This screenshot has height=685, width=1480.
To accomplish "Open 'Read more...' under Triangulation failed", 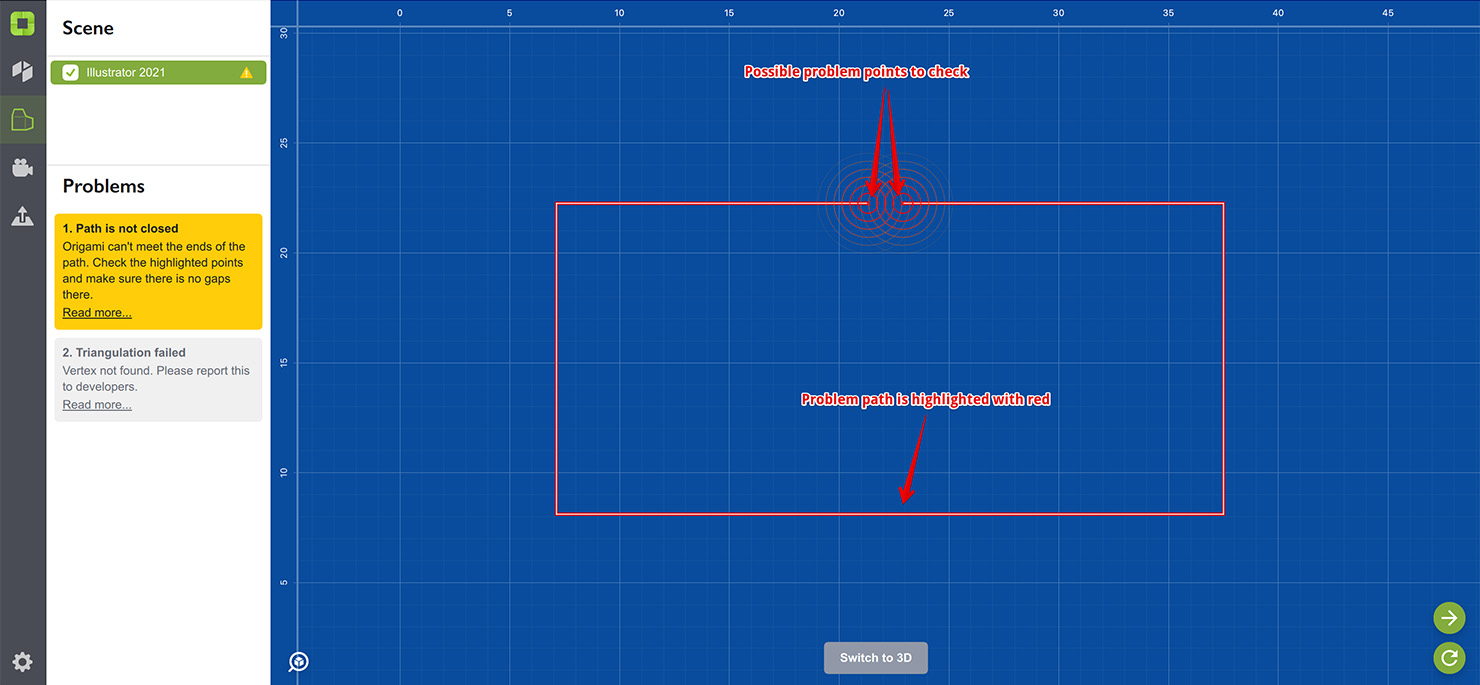I will click(x=97, y=405).
